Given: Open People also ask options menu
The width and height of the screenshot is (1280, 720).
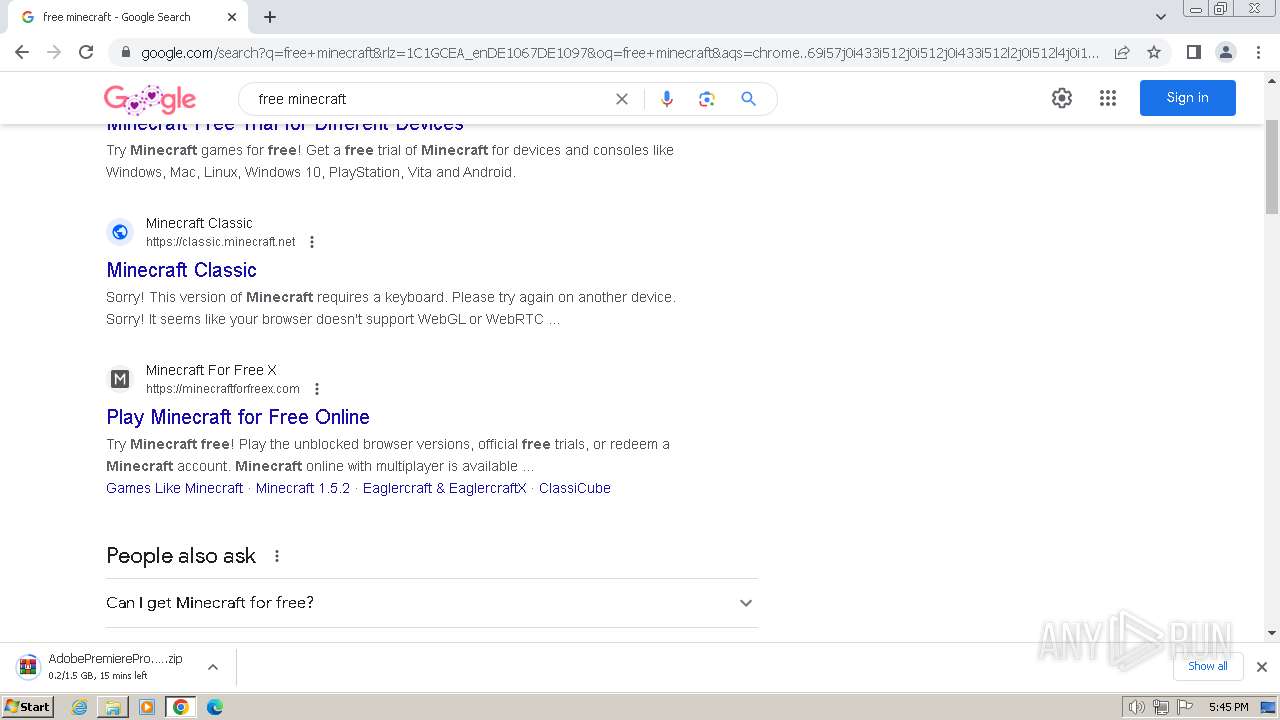Looking at the screenshot, I should (277, 556).
